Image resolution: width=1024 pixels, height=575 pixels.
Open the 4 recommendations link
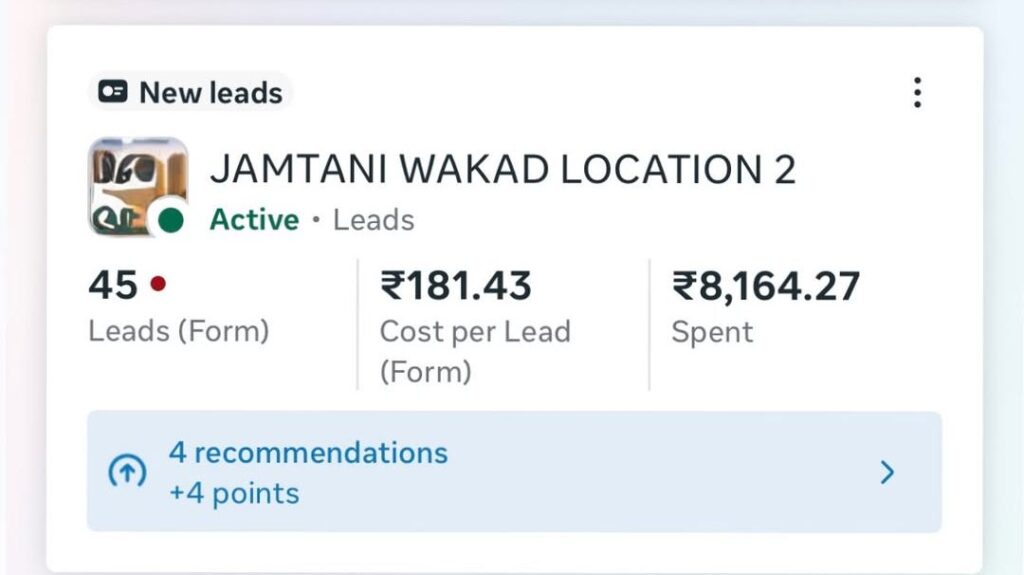pyautogui.click(x=308, y=452)
